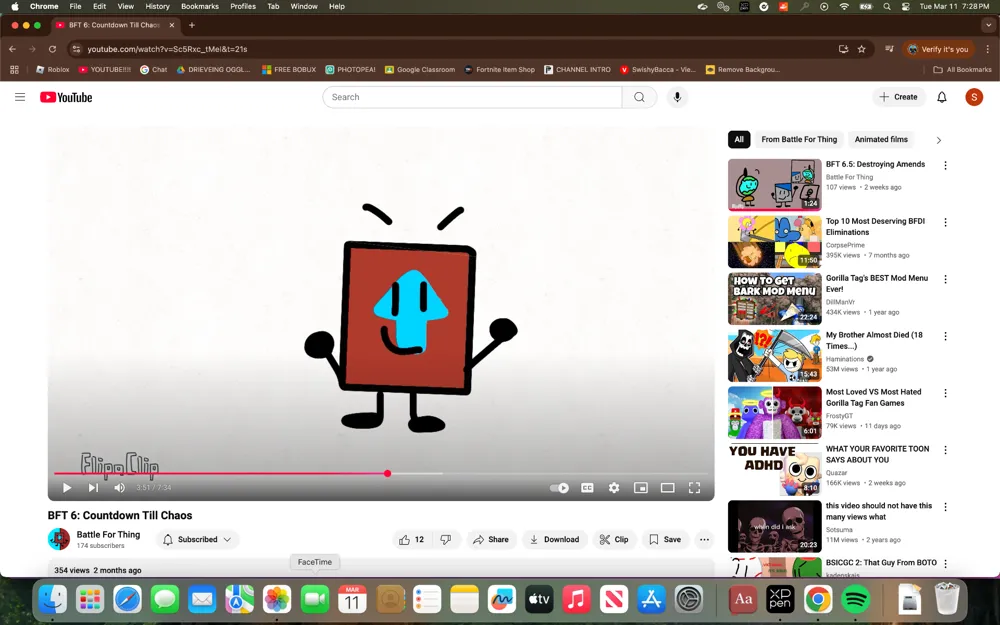
Task: Open a new Chrome tab
Action: pyautogui.click(x=191, y=25)
